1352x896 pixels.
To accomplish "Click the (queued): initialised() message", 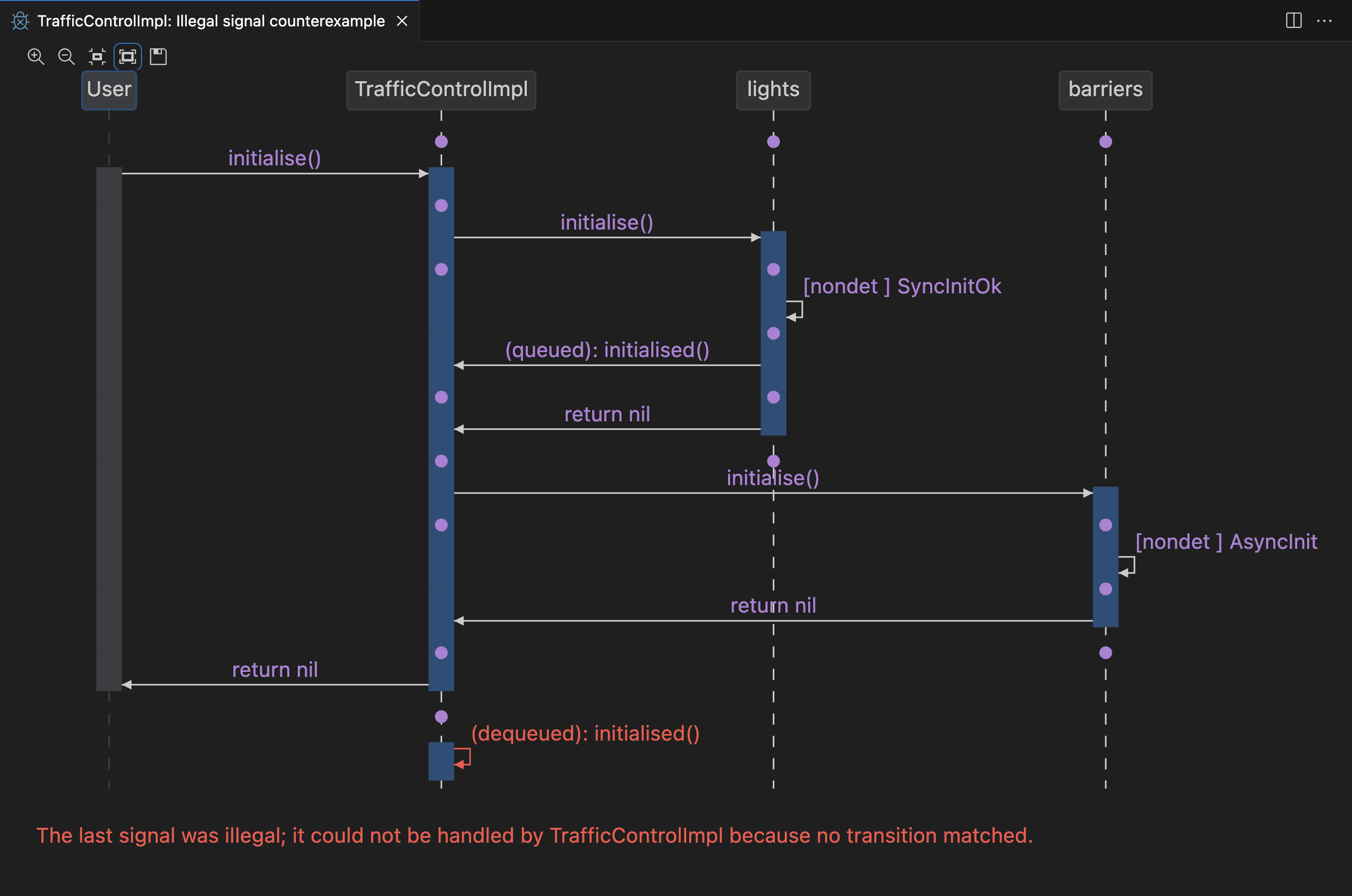I will click(607, 350).
